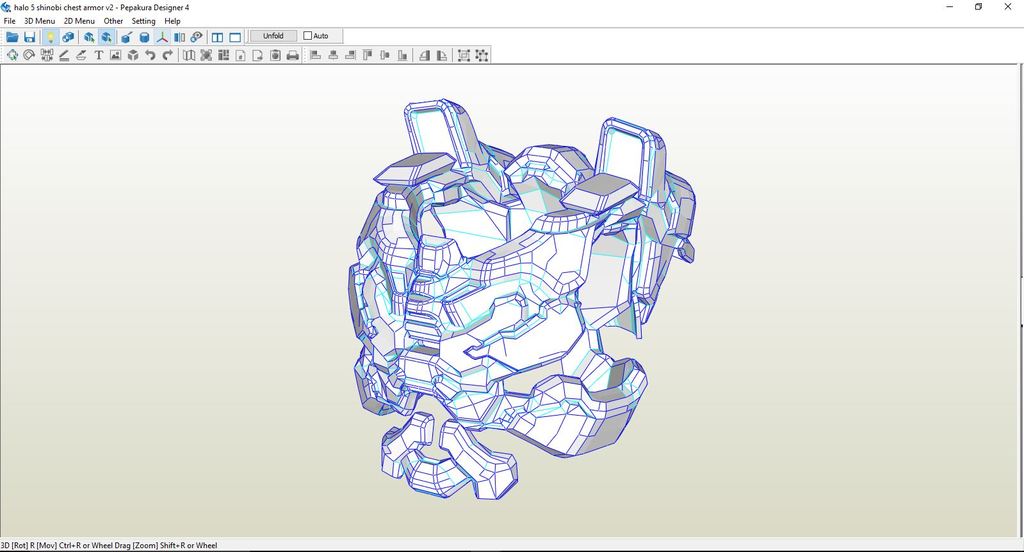The height and width of the screenshot is (552, 1024).
Task: Select the Select and Move tool icon
Action: [x=12, y=56]
